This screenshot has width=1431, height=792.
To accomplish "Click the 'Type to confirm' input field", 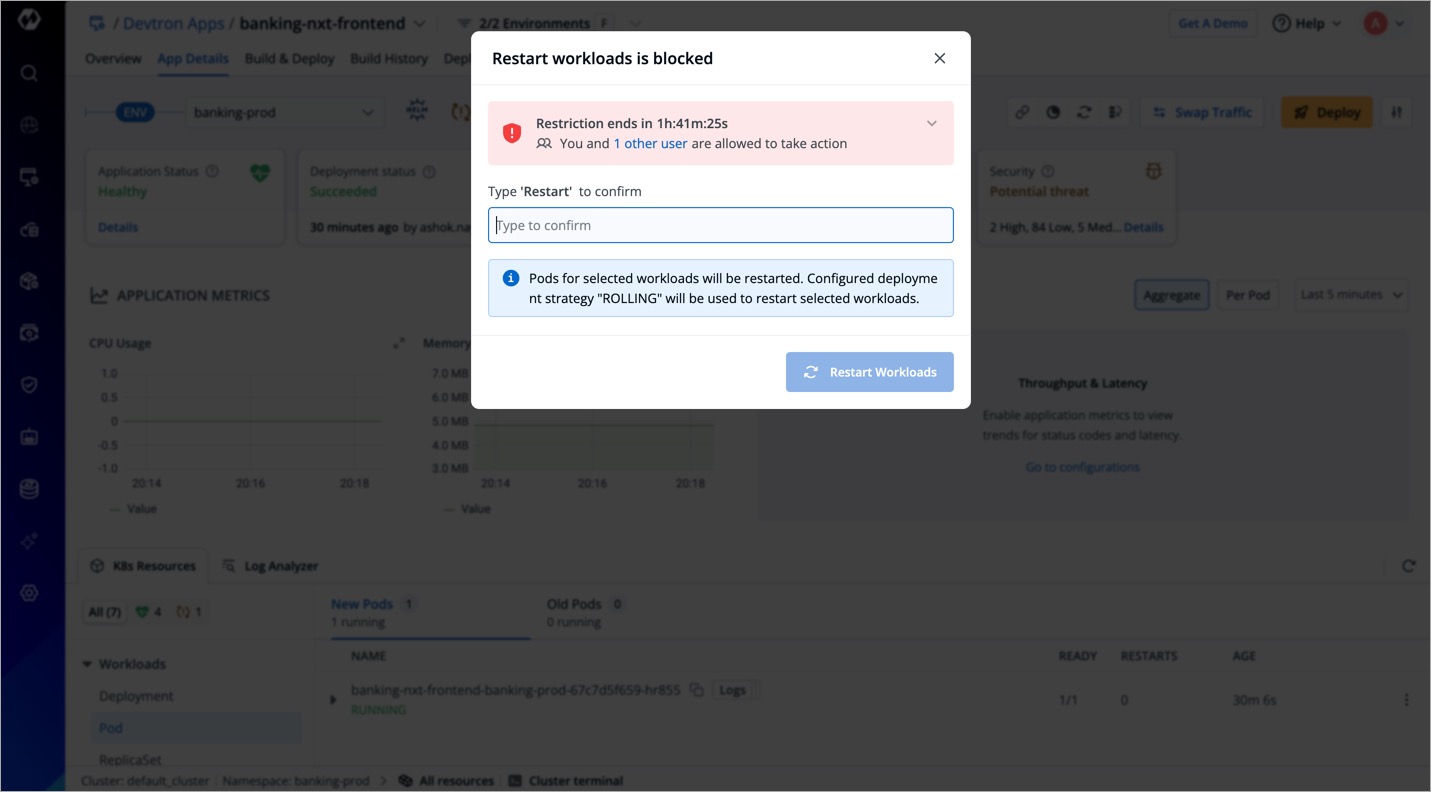I will coord(720,226).
